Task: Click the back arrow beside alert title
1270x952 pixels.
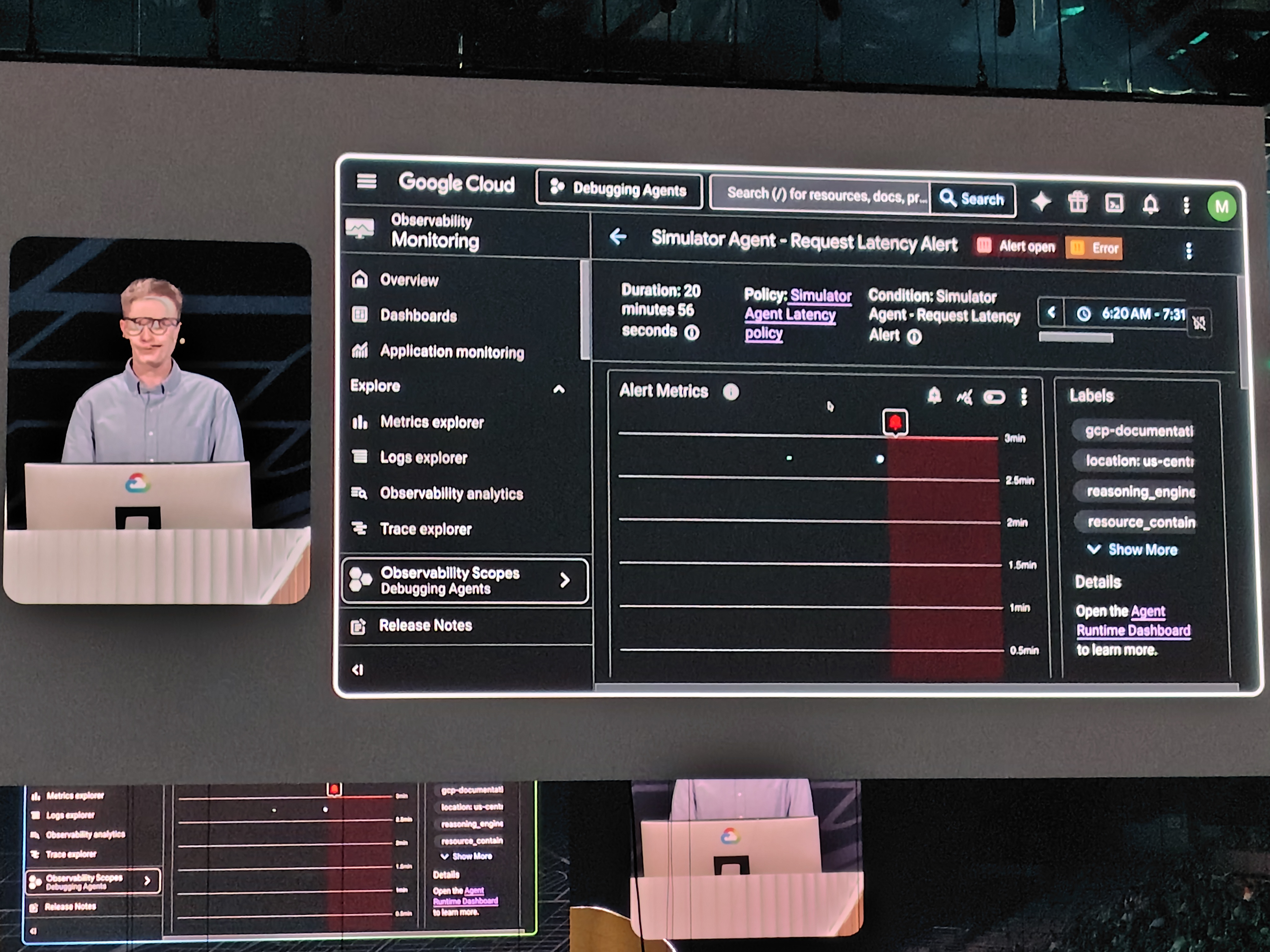Action: [618, 236]
